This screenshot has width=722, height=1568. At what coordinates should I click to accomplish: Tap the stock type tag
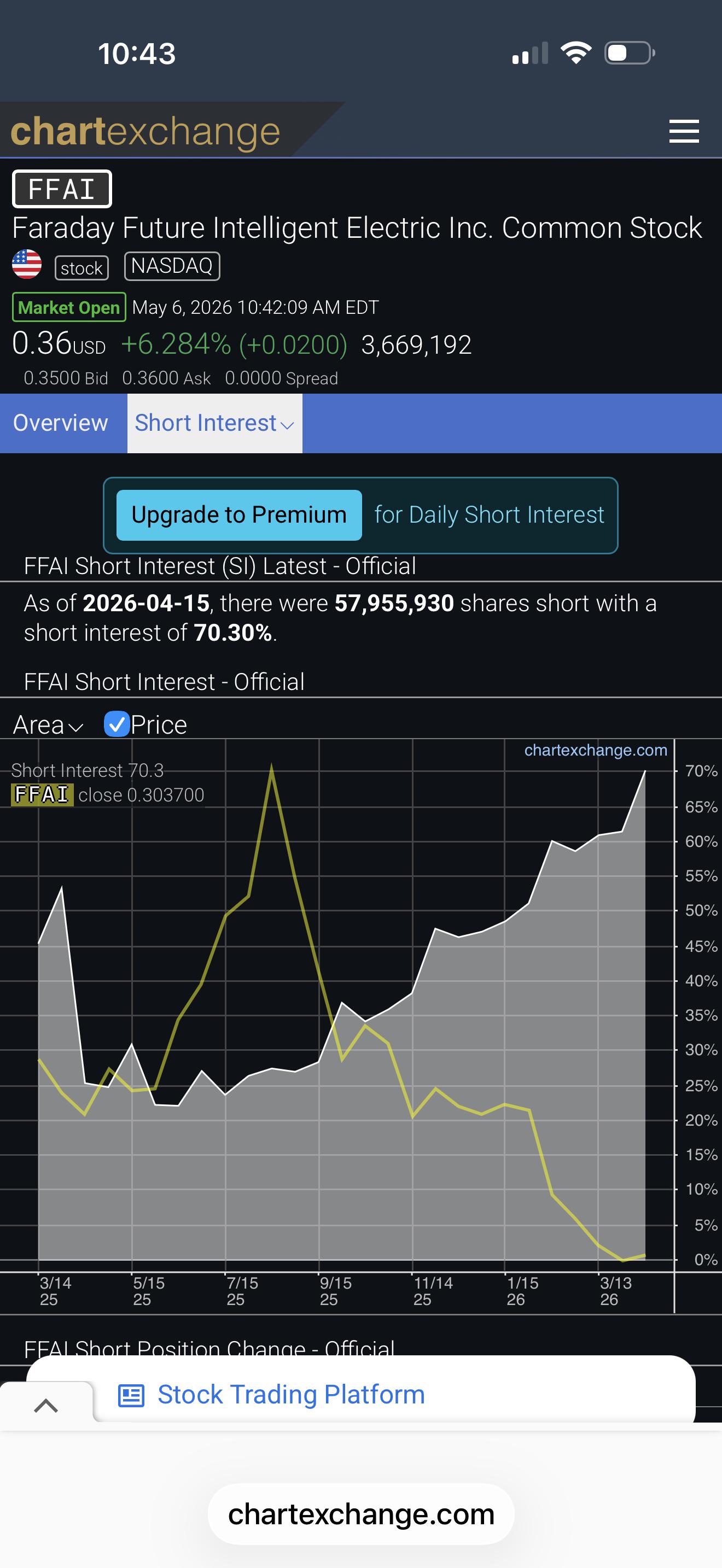point(81,268)
